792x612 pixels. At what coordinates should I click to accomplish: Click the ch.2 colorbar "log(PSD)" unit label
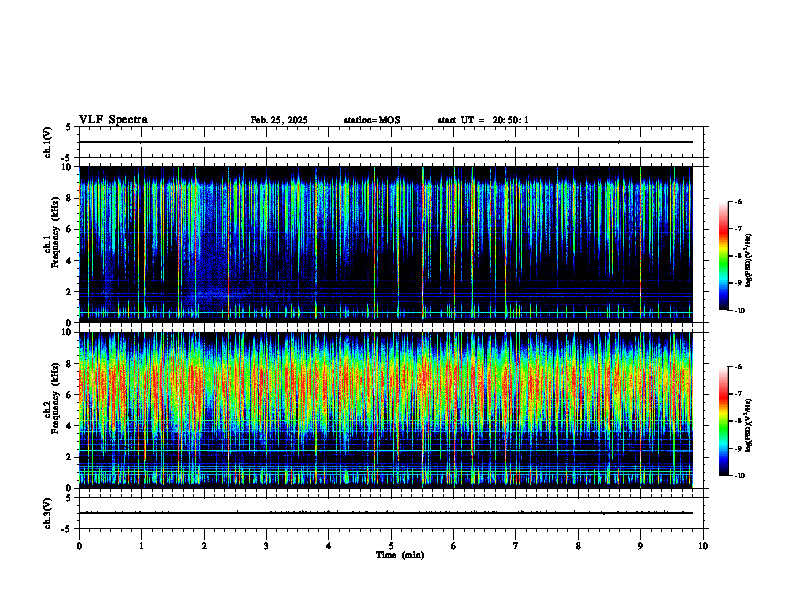click(x=749, y=426)
